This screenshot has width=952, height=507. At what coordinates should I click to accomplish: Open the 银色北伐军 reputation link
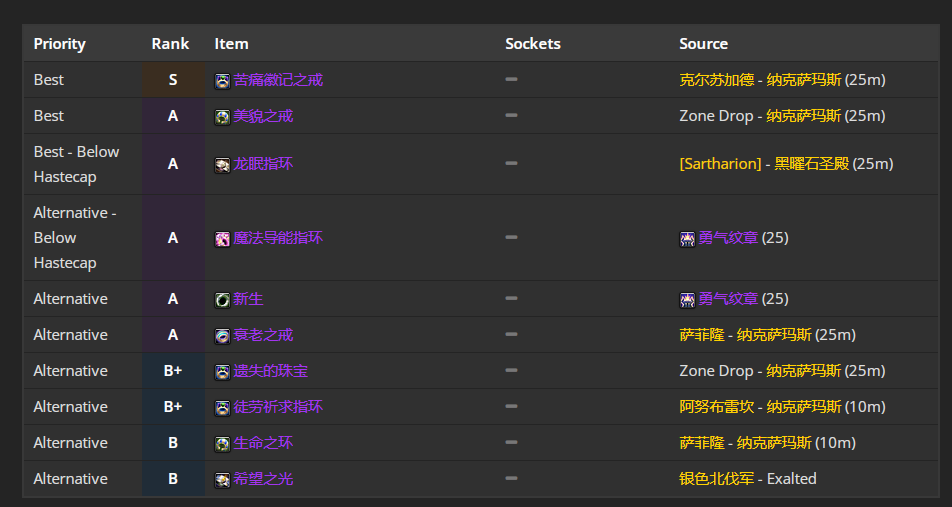click(716, 478)
